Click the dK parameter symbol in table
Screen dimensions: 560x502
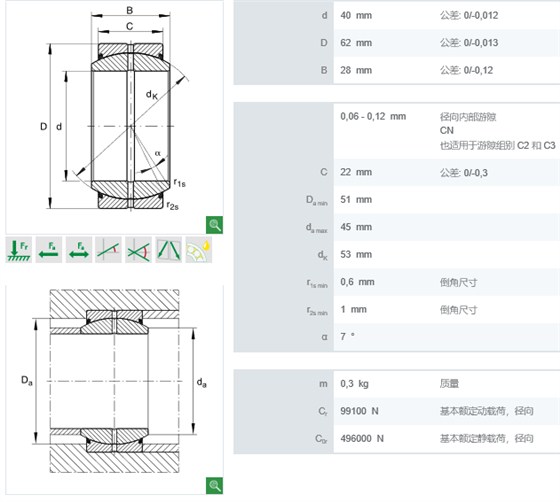[322, 255]
